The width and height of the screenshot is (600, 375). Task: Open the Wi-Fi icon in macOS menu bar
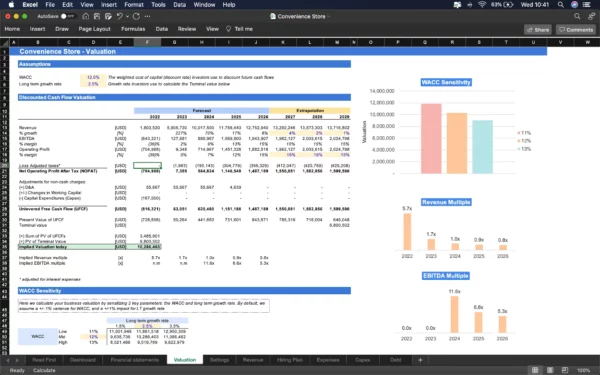pos(482,5)
